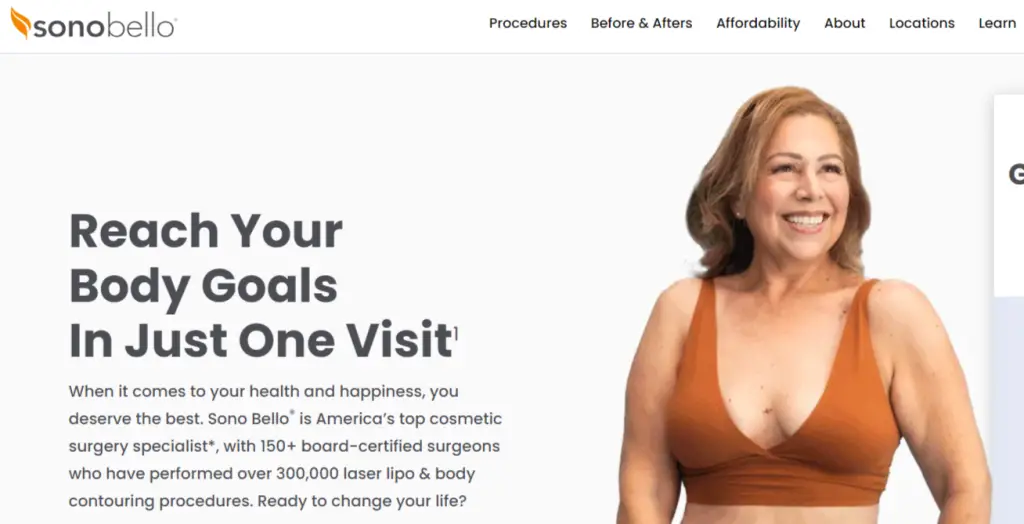Click the footnote superscript after Visit
The height and width of the screenshot is (524, 1024).
coord(456,335)
